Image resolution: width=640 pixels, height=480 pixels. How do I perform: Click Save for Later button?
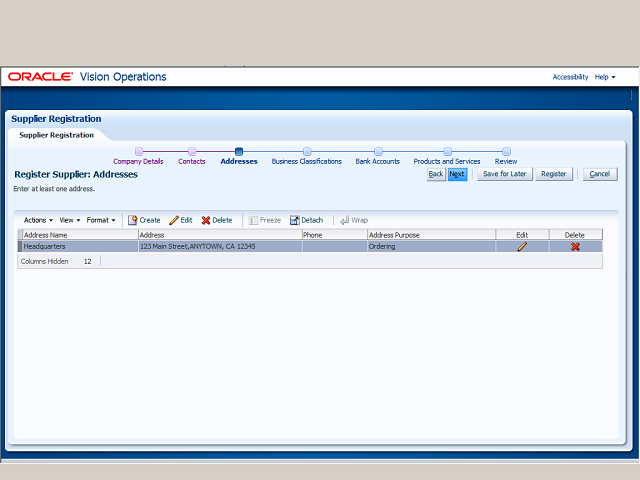[x=504, y=174]
